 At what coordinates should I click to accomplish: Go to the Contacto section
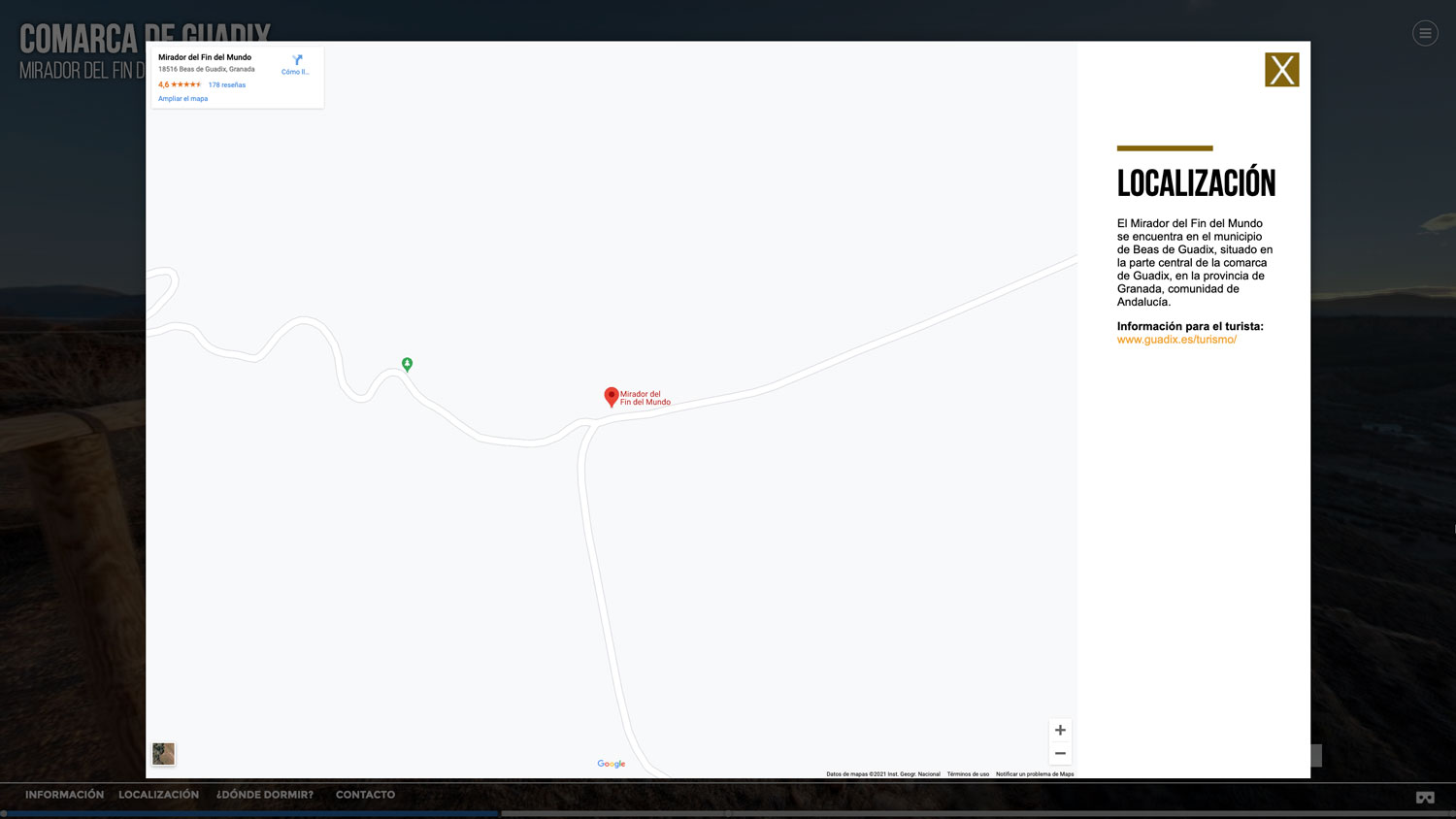tap(365, 795)
